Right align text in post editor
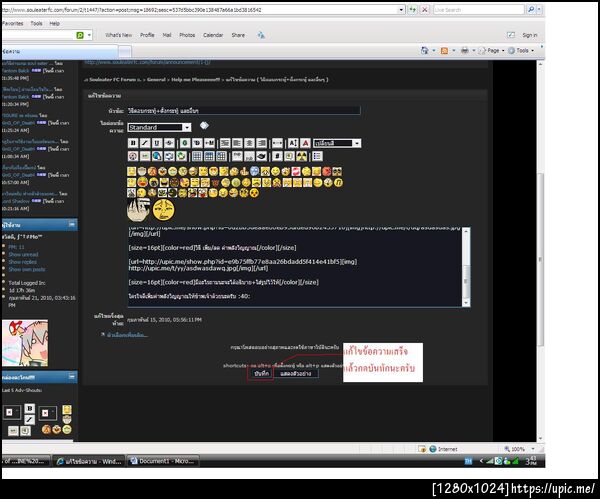 click(x=261, y=143)
